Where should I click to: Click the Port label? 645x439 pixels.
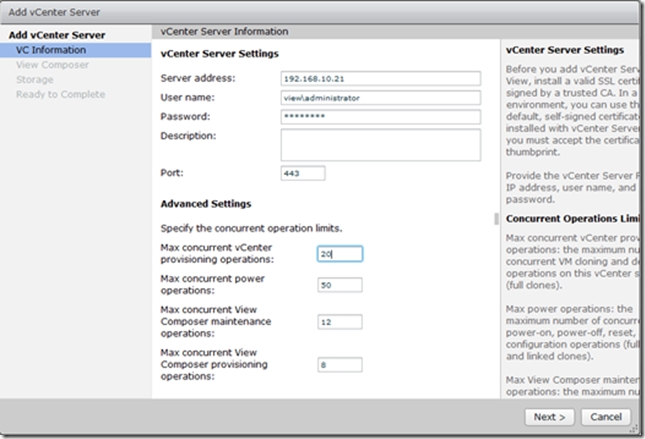172,173
